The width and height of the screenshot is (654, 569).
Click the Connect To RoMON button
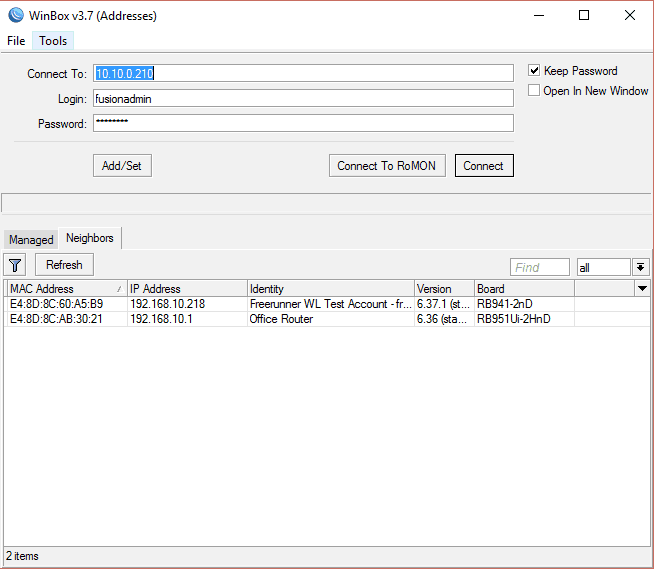[387, 166]
